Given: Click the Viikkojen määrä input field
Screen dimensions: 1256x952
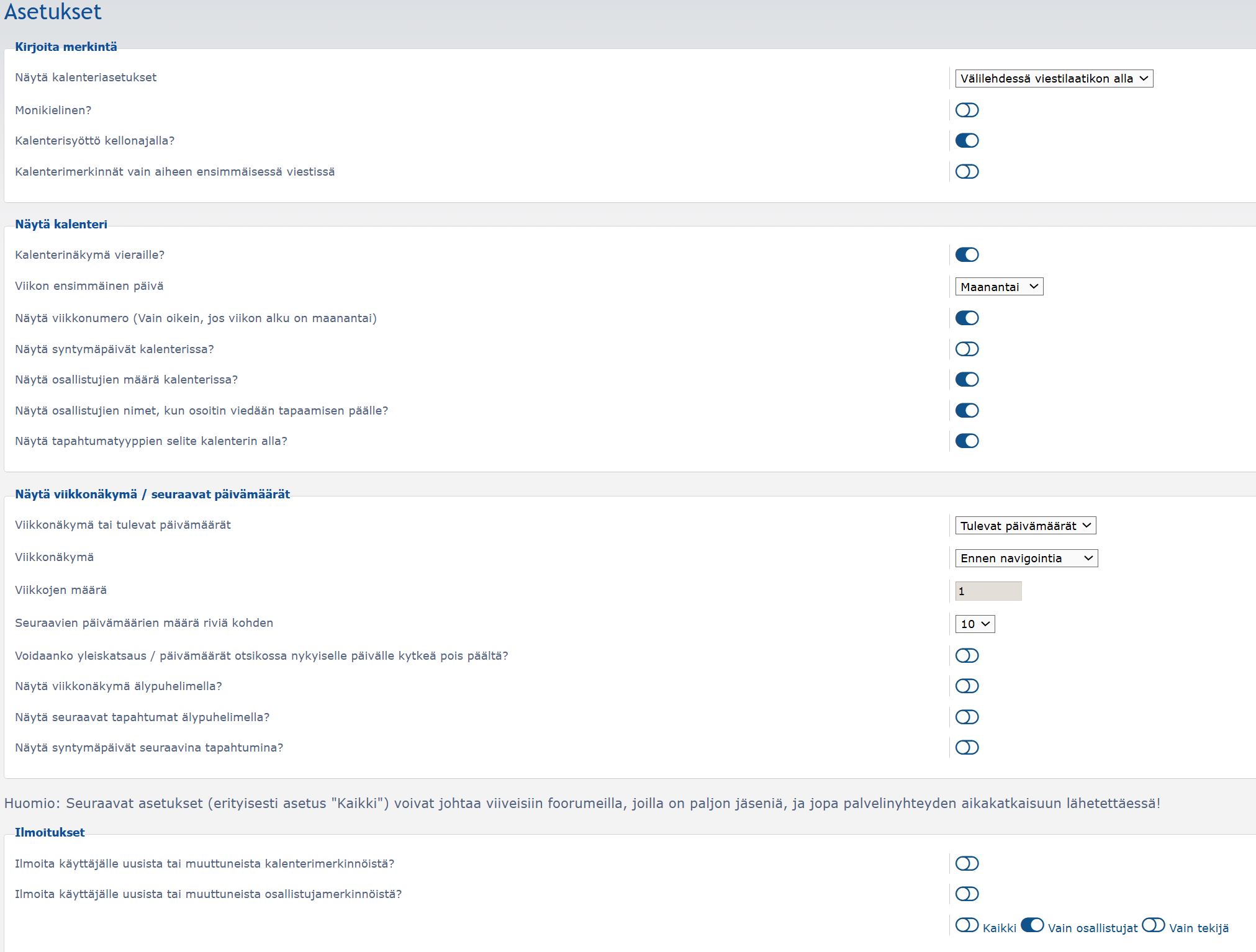Looking at the screenshot, I should coord(988,591).
